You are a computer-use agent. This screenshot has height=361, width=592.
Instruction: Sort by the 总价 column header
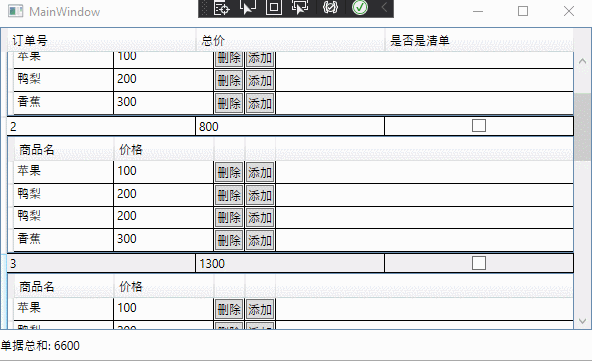coord(290,40)
